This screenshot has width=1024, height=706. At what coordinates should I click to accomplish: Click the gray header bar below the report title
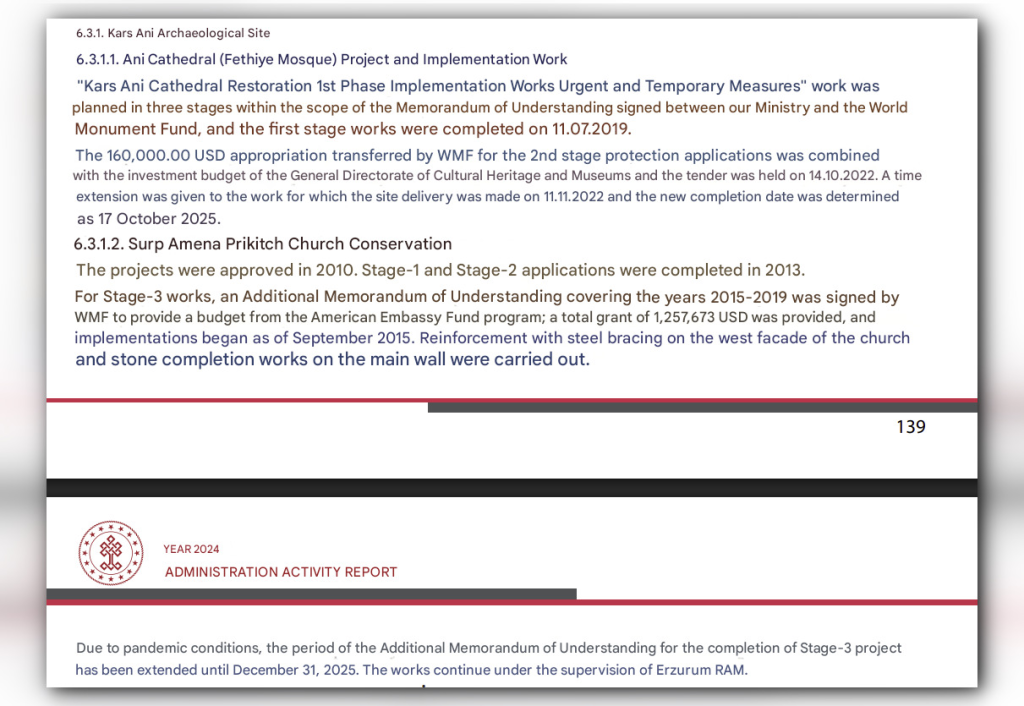312,594
